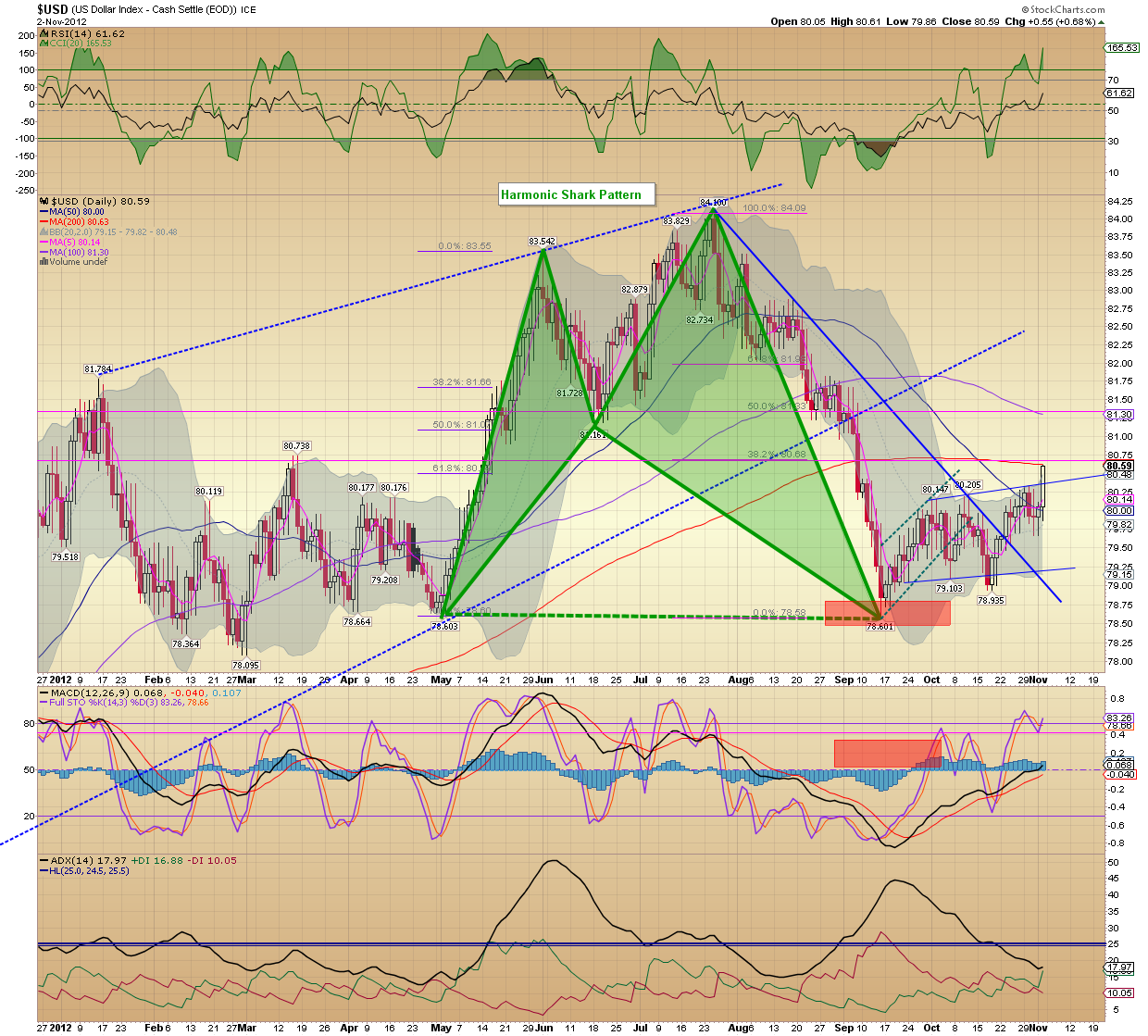
Task: Click the 83.26 stochastic value tag on right axis
Action: pyautogui.click(x=1119, y=718)
